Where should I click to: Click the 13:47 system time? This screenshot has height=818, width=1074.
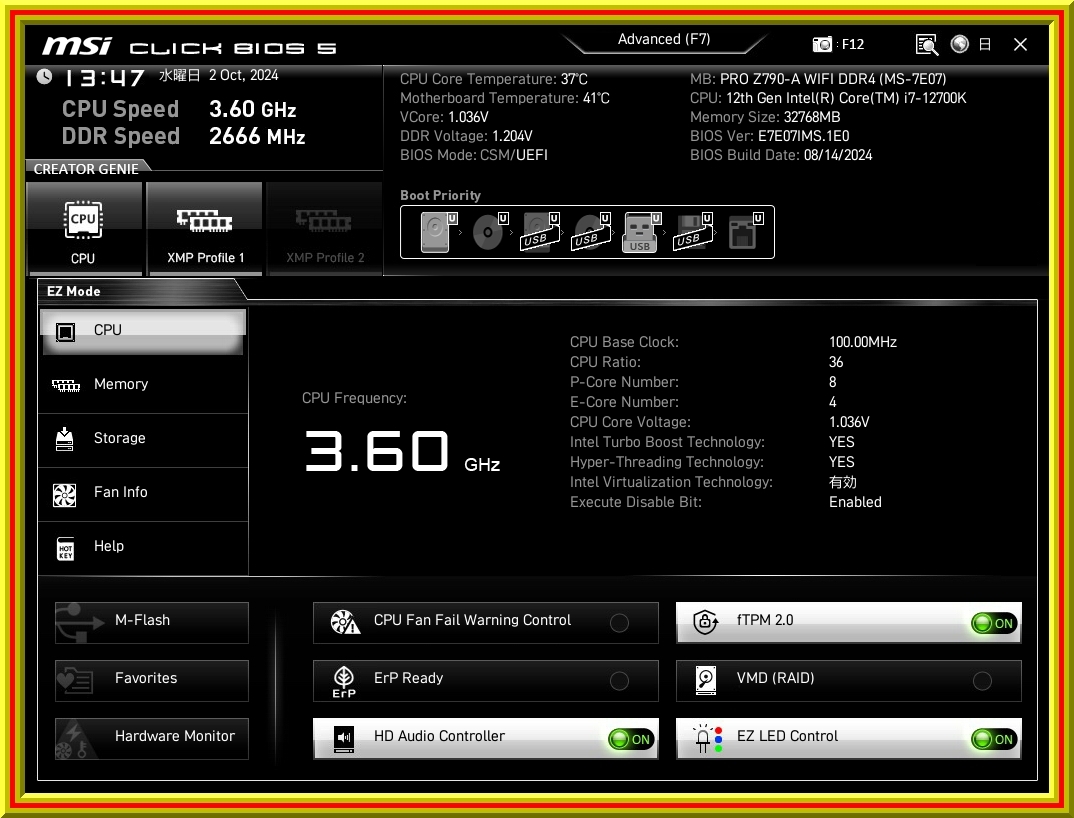coord(104,77)
